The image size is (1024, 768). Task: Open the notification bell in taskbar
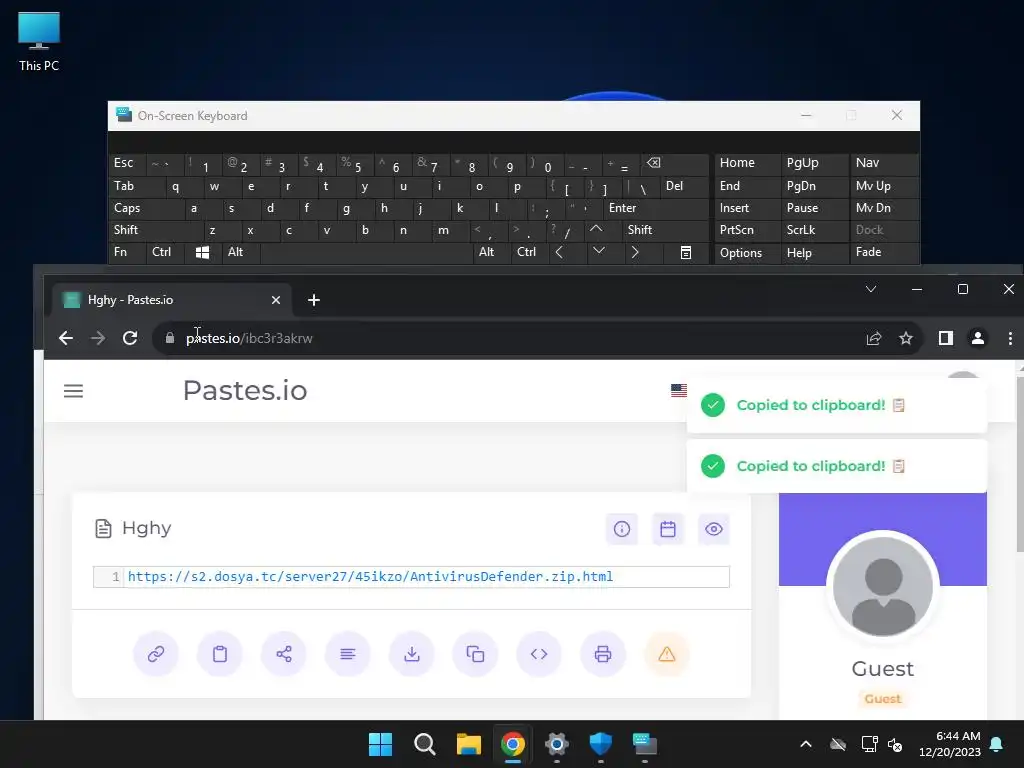point(997,744)
